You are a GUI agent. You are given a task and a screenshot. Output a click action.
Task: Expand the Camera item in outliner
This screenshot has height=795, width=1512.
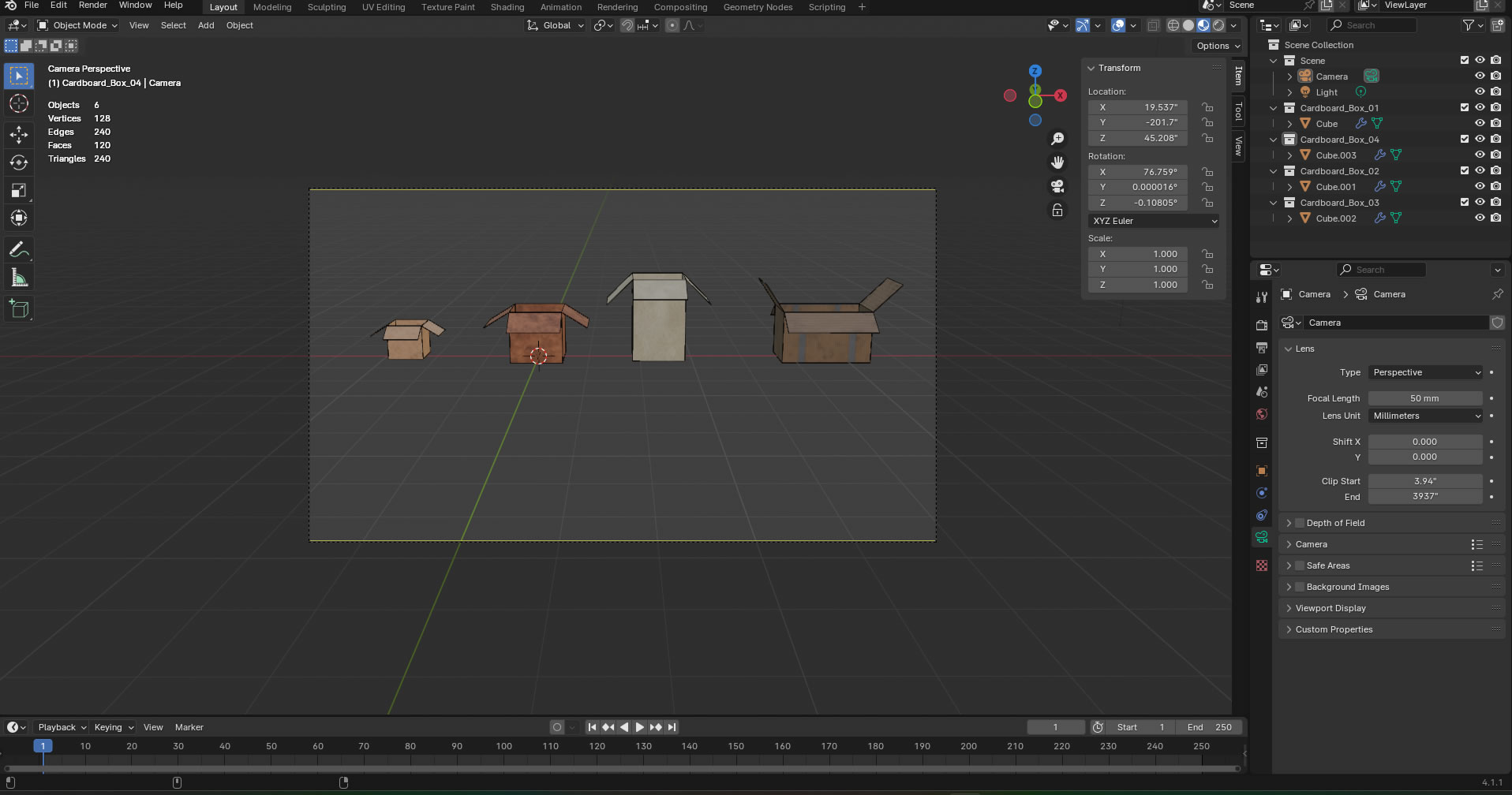(x=1289, y=77)
